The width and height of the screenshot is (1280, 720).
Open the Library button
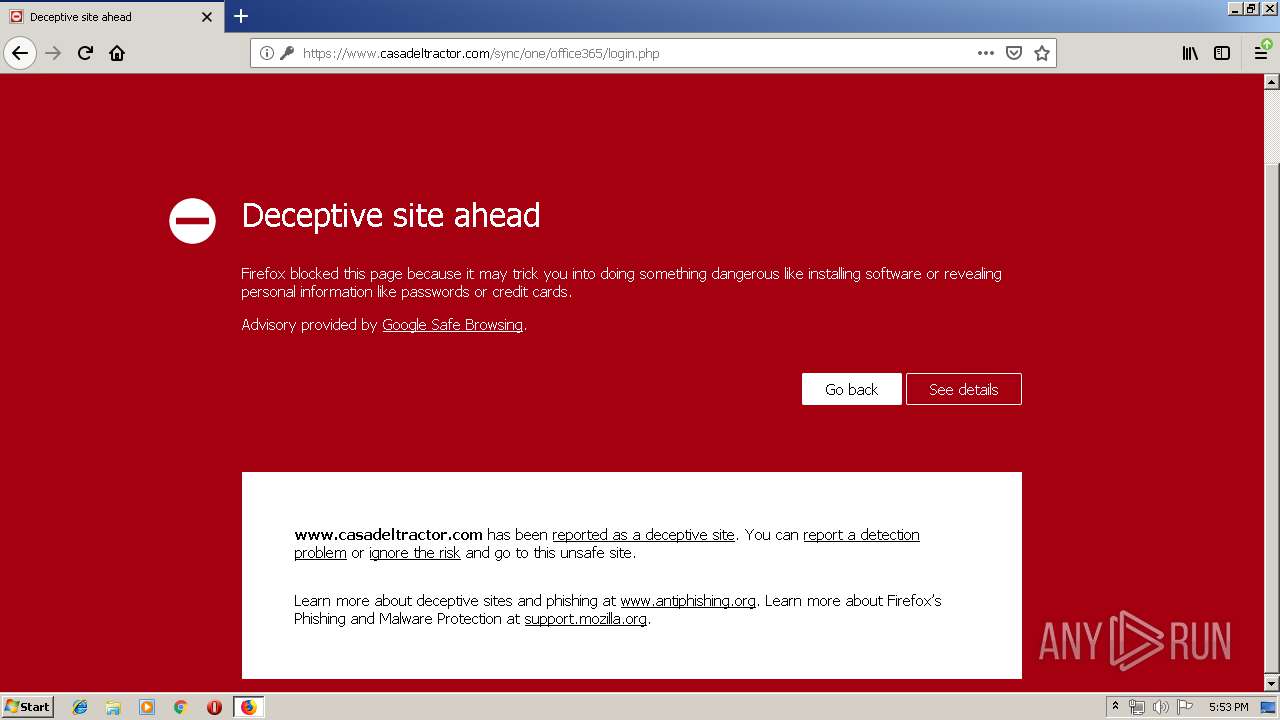coord(1190,53)
